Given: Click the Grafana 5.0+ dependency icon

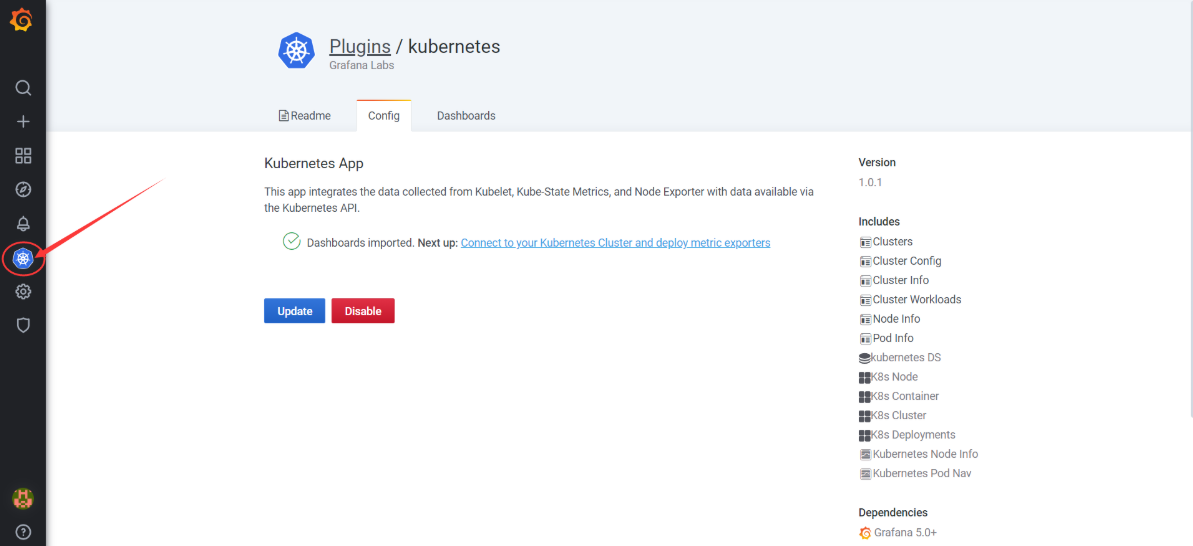Looking at the screenshot, I should pyautogui.click(x=865, y=532).
